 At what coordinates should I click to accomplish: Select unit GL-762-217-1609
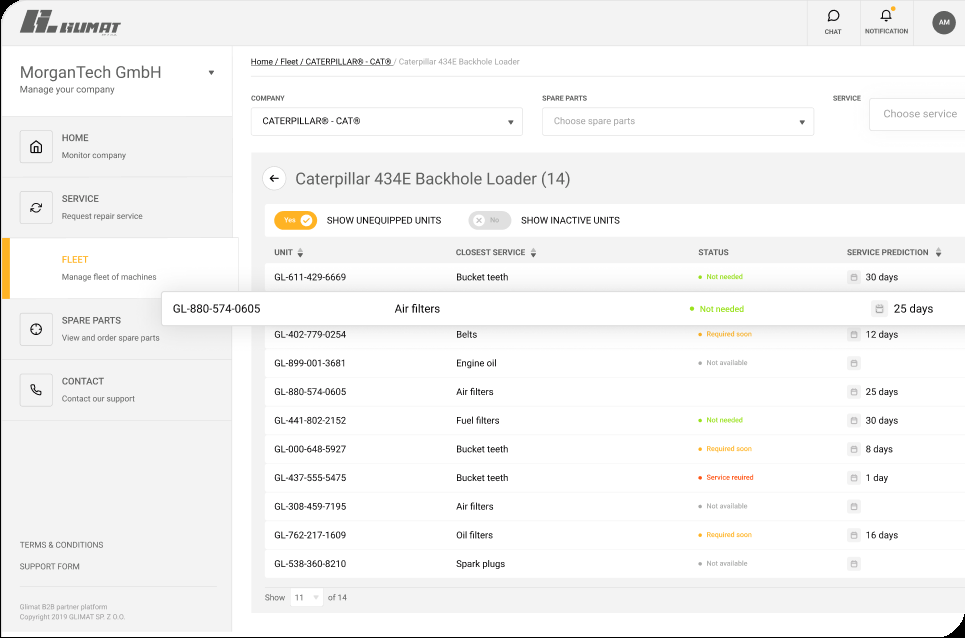310,535
